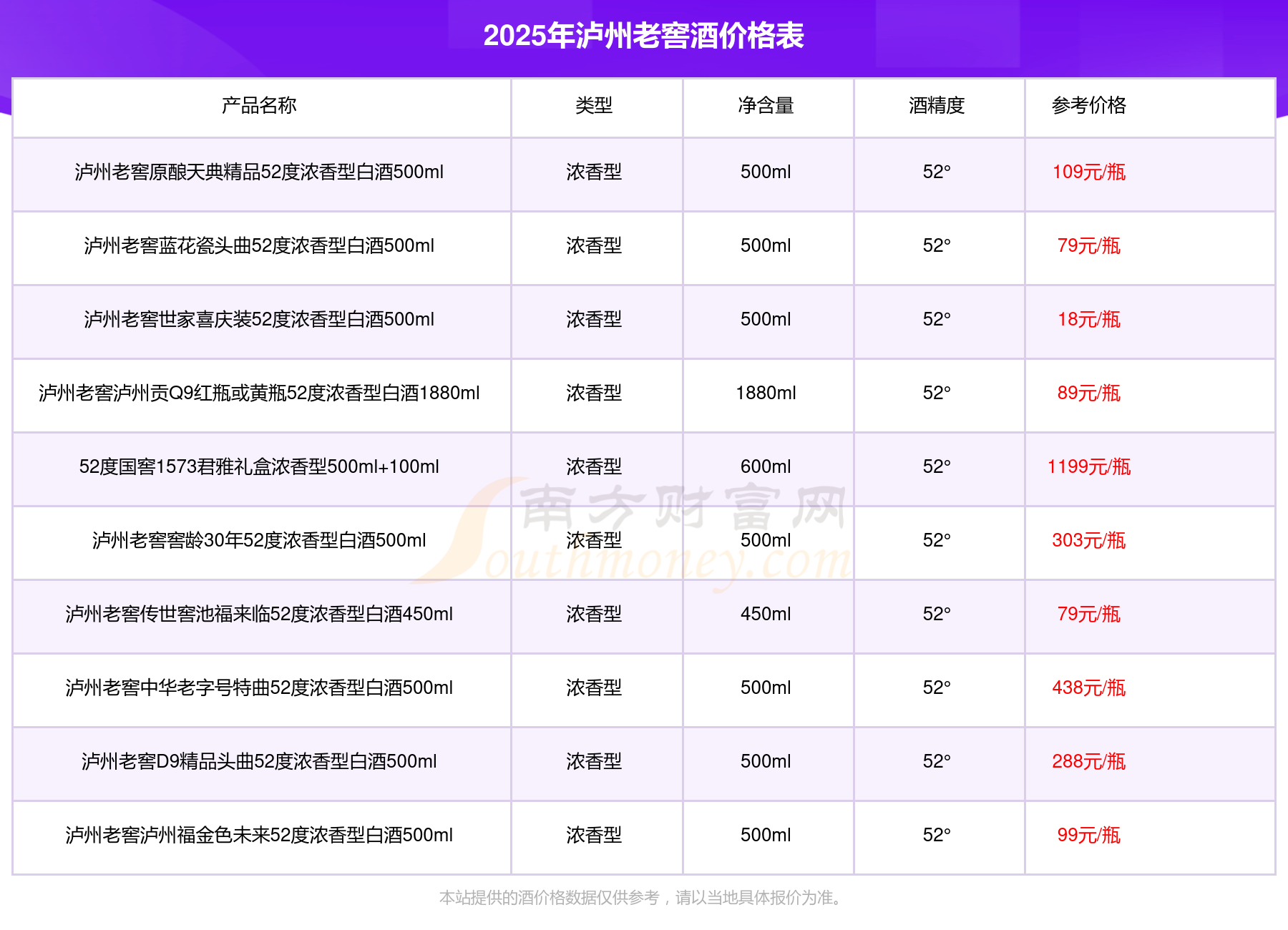Click the 79元/瓶 price for 蓝花瓷头曲
1288x930 pixels.
point(1088,245)
